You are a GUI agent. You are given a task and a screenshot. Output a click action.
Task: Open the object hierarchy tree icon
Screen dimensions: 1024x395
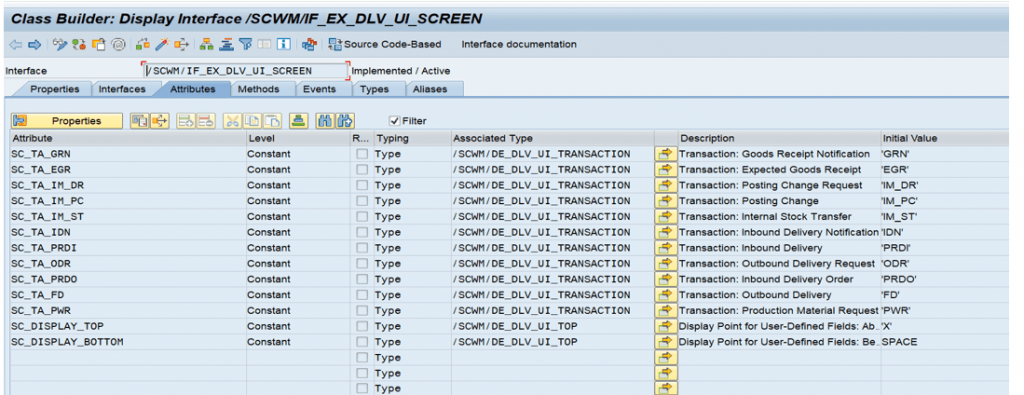click(x=206, y=44)
